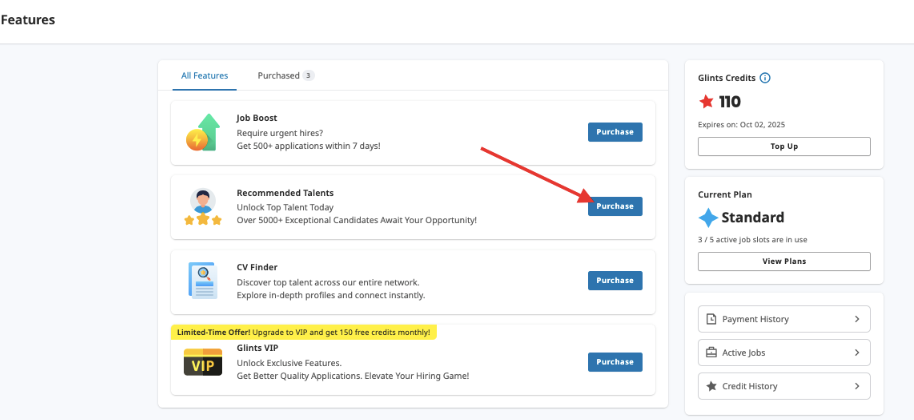Image resolution: width=914 pixels, height=420 pixels.
Task: Open Active Jobs via its chevron
Action: click(857, 352)
